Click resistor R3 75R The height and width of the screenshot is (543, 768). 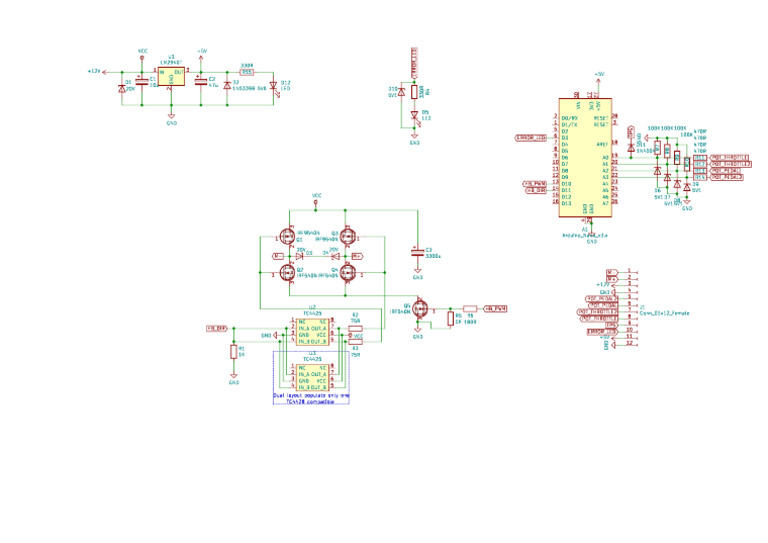click(356, 342)
